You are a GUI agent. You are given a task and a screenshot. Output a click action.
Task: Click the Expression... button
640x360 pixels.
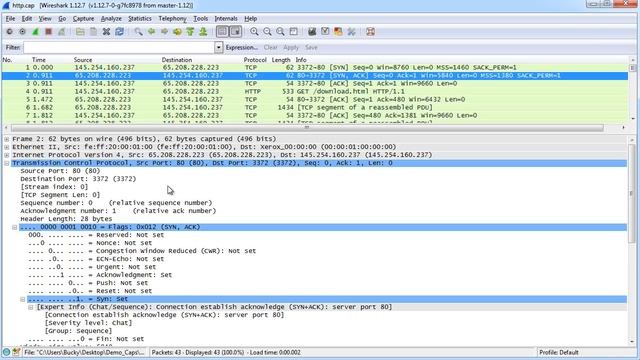click(x=242, y=48)
